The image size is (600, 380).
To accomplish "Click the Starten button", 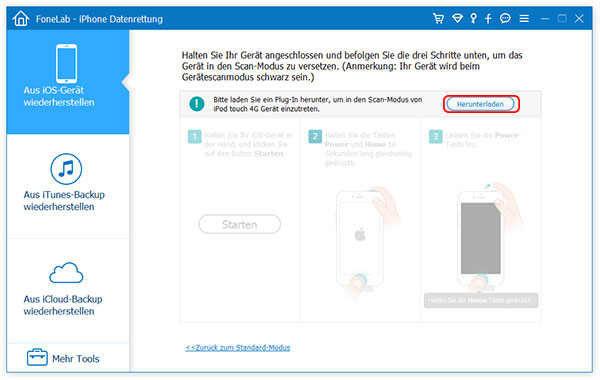I will (x=240, y=224).
